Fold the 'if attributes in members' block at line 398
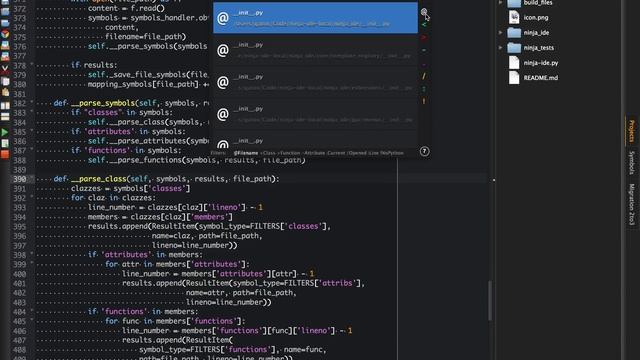Viewport: 640px width, 360px height. (x=32, y=254)
